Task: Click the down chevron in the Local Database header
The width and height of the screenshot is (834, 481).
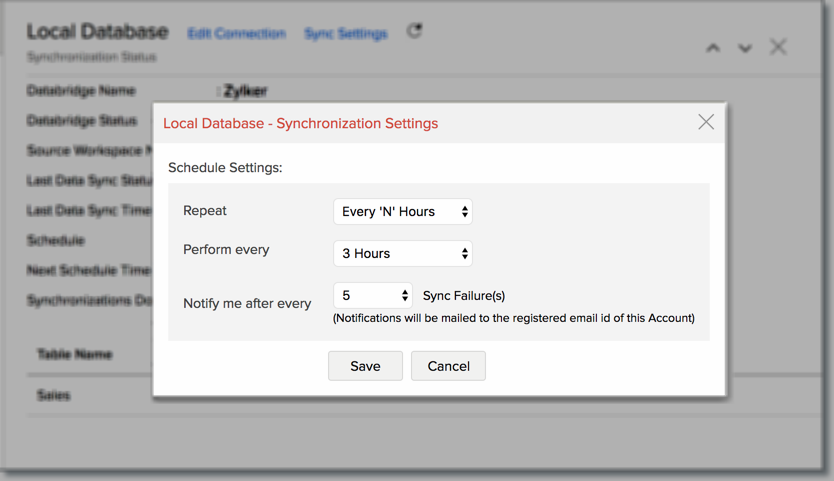Action: [744, 47]
